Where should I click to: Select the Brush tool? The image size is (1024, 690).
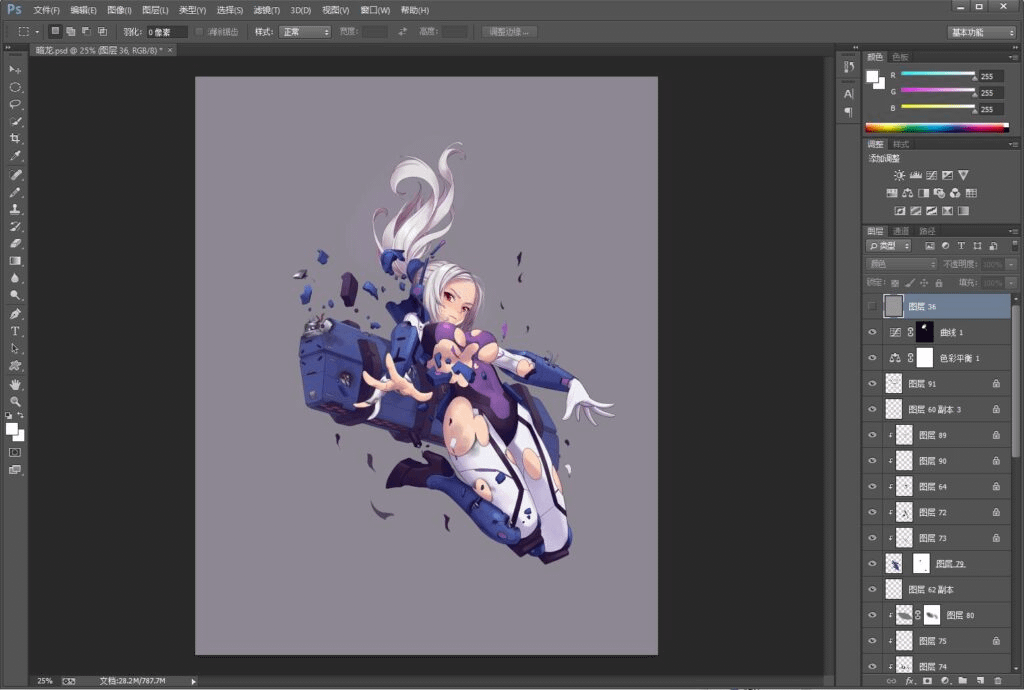click(14, 192)
